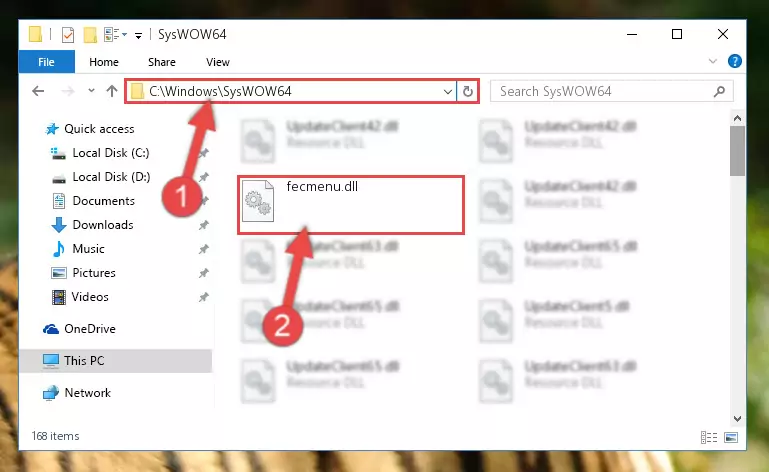This screenshot has height=472, width=769.
Task: Open OneDrive in navigation pane
Action: click(x=90, y=329)
